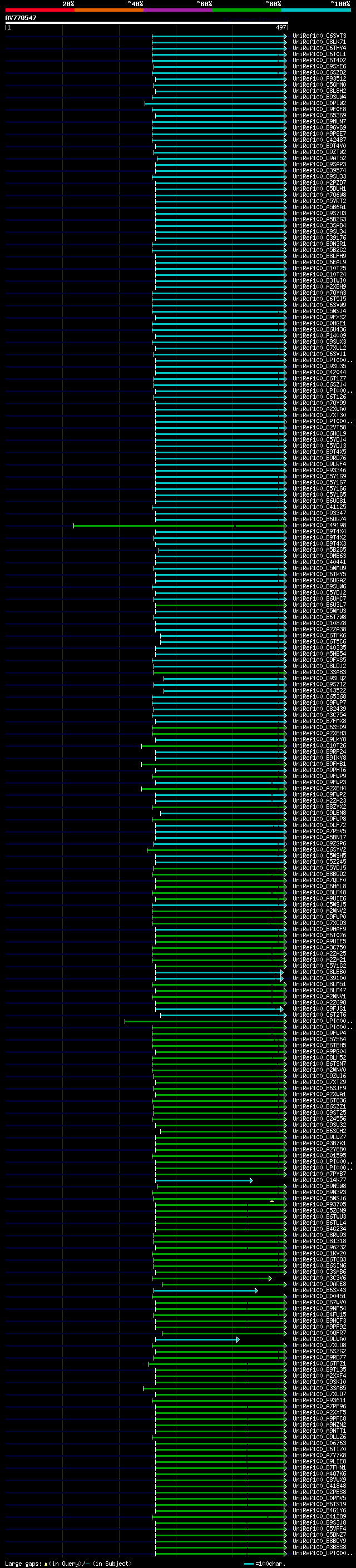
Task: Click the white query sequence bar
Action: click(147, 22)
